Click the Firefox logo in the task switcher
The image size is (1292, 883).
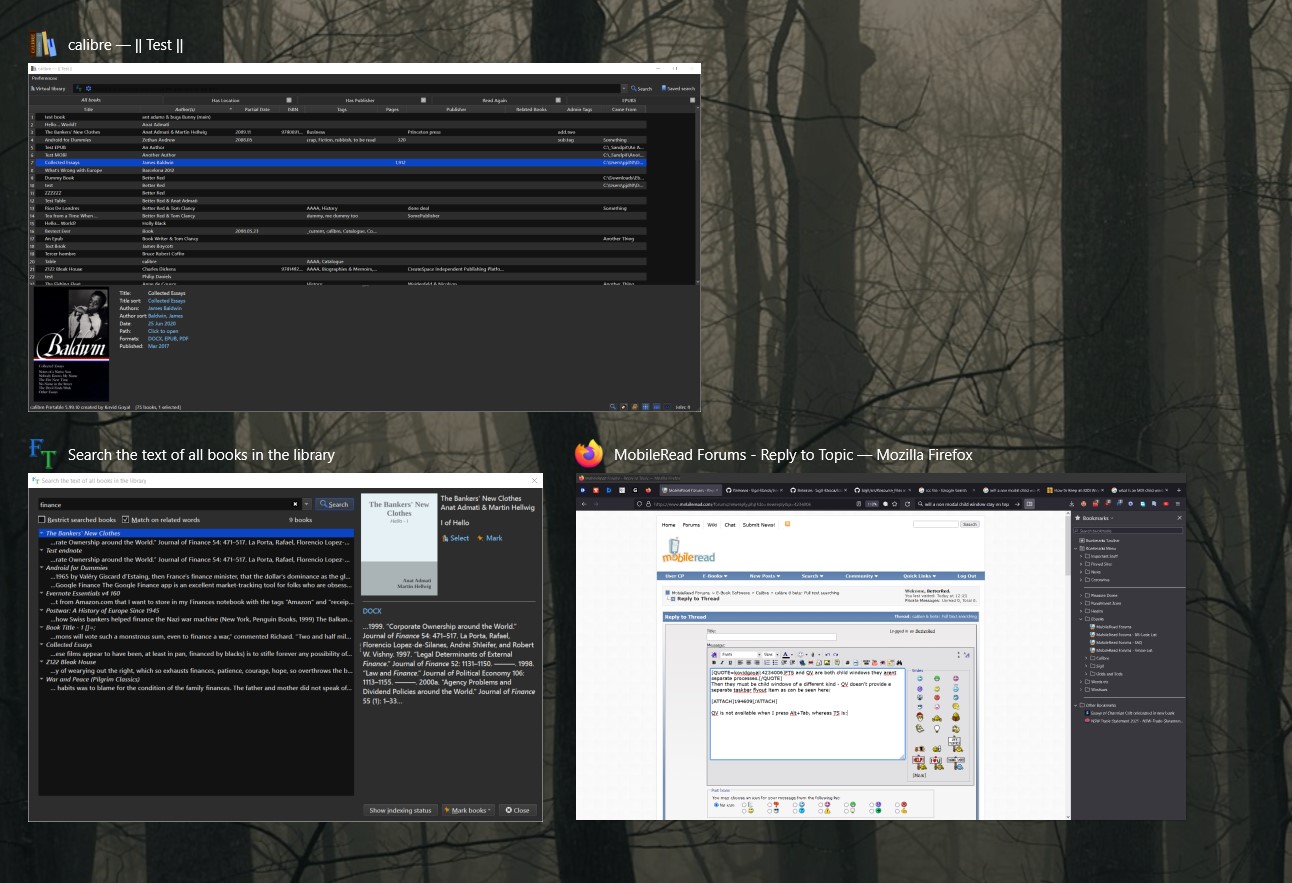pyautogui.click(x=589, y=455)
